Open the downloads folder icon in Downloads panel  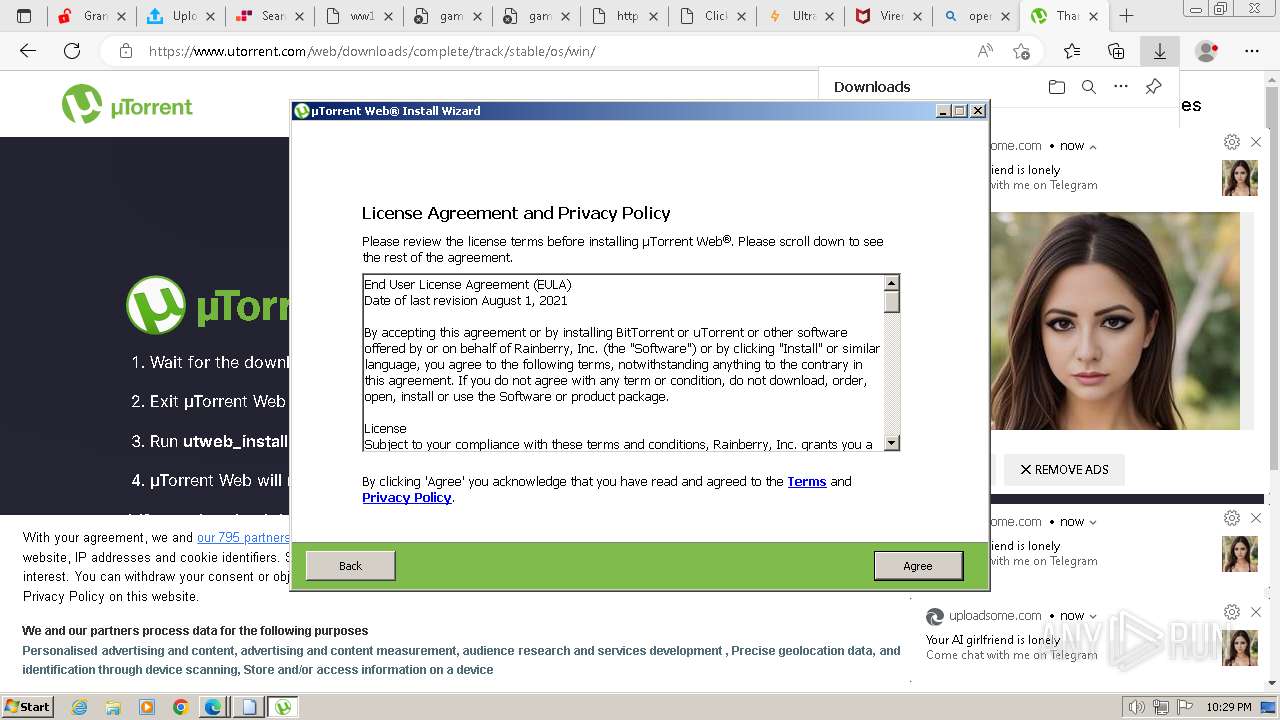click(x=1057, y=87)
